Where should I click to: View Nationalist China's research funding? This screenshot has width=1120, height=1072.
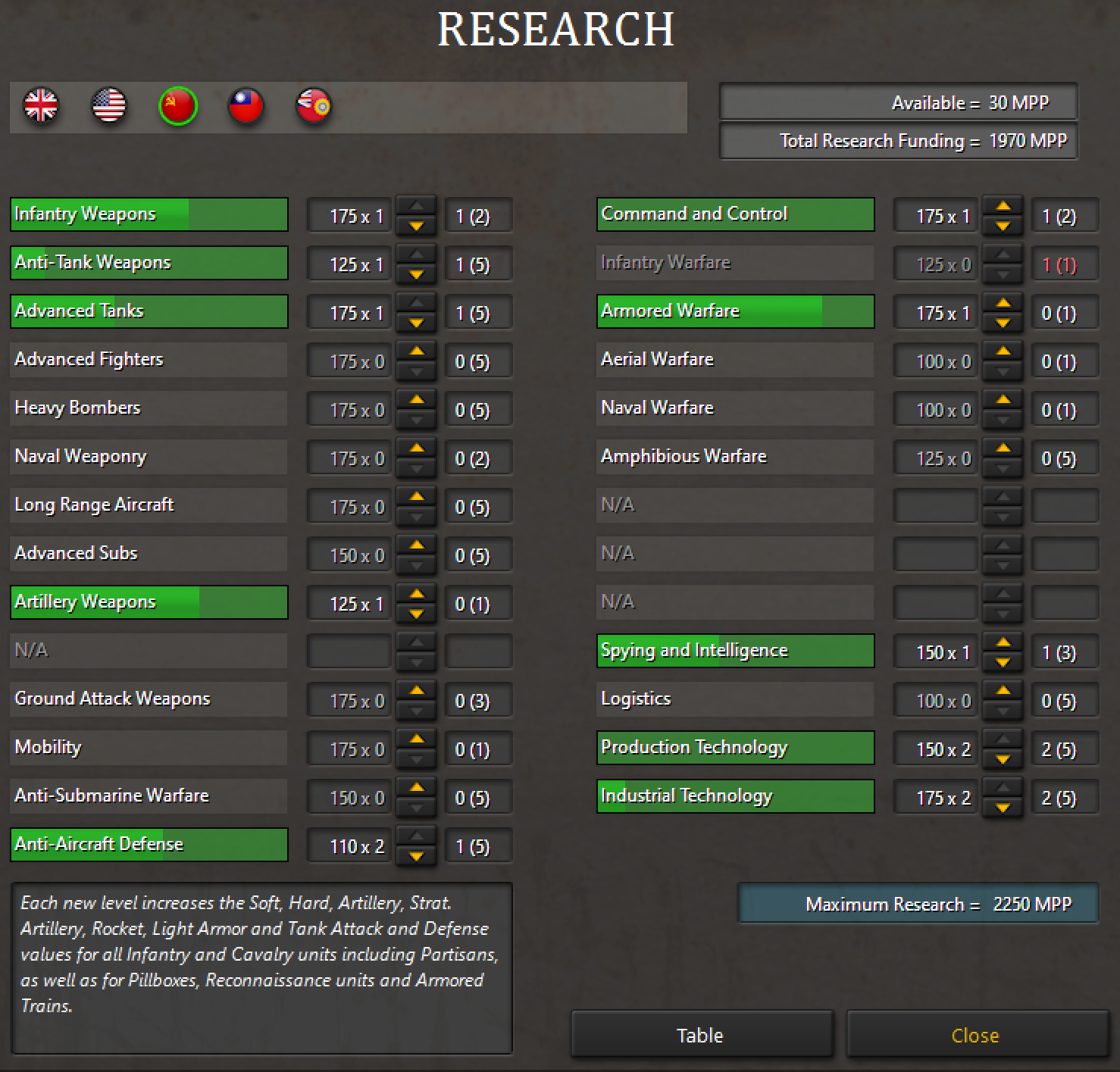246,107
